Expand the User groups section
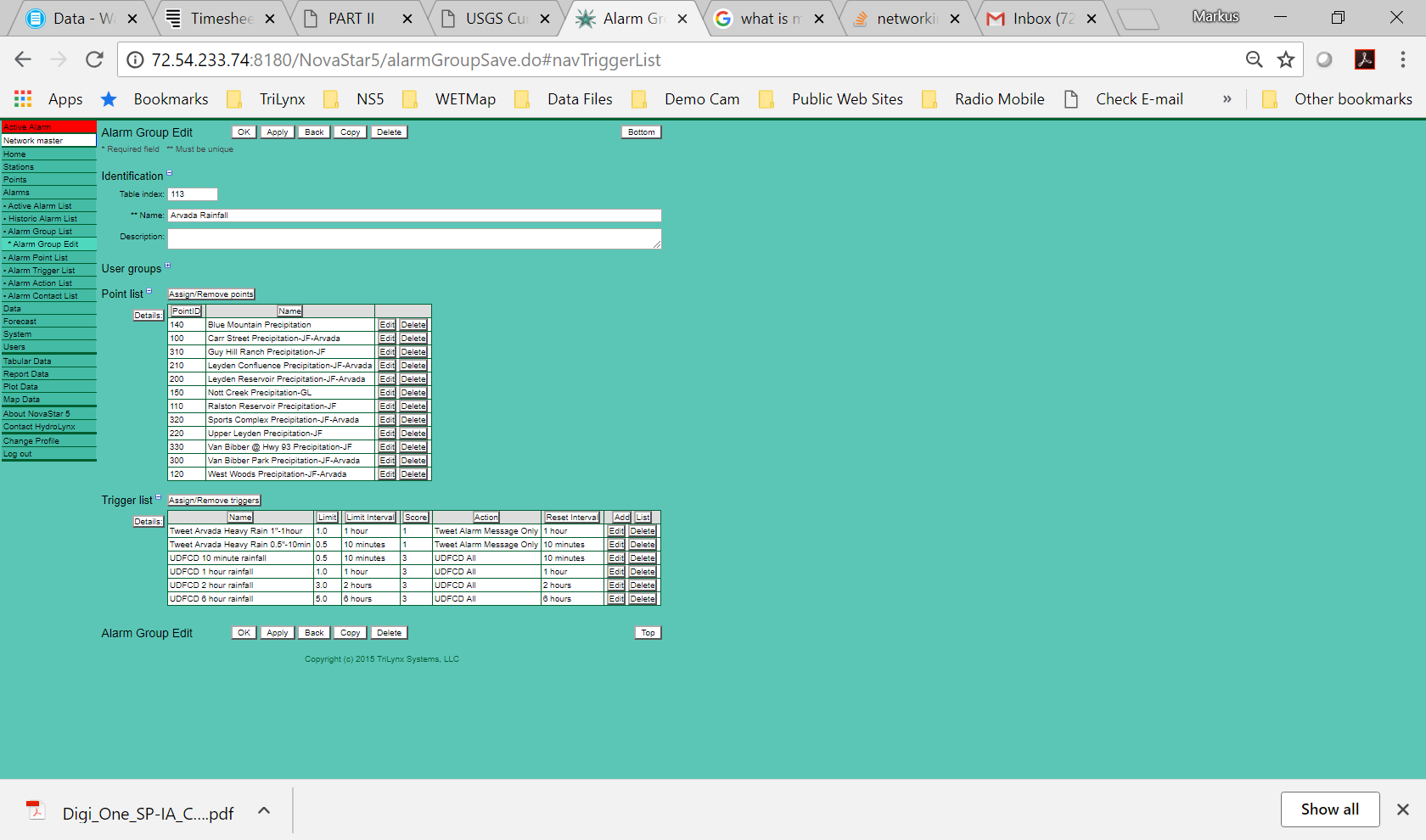 168,266
